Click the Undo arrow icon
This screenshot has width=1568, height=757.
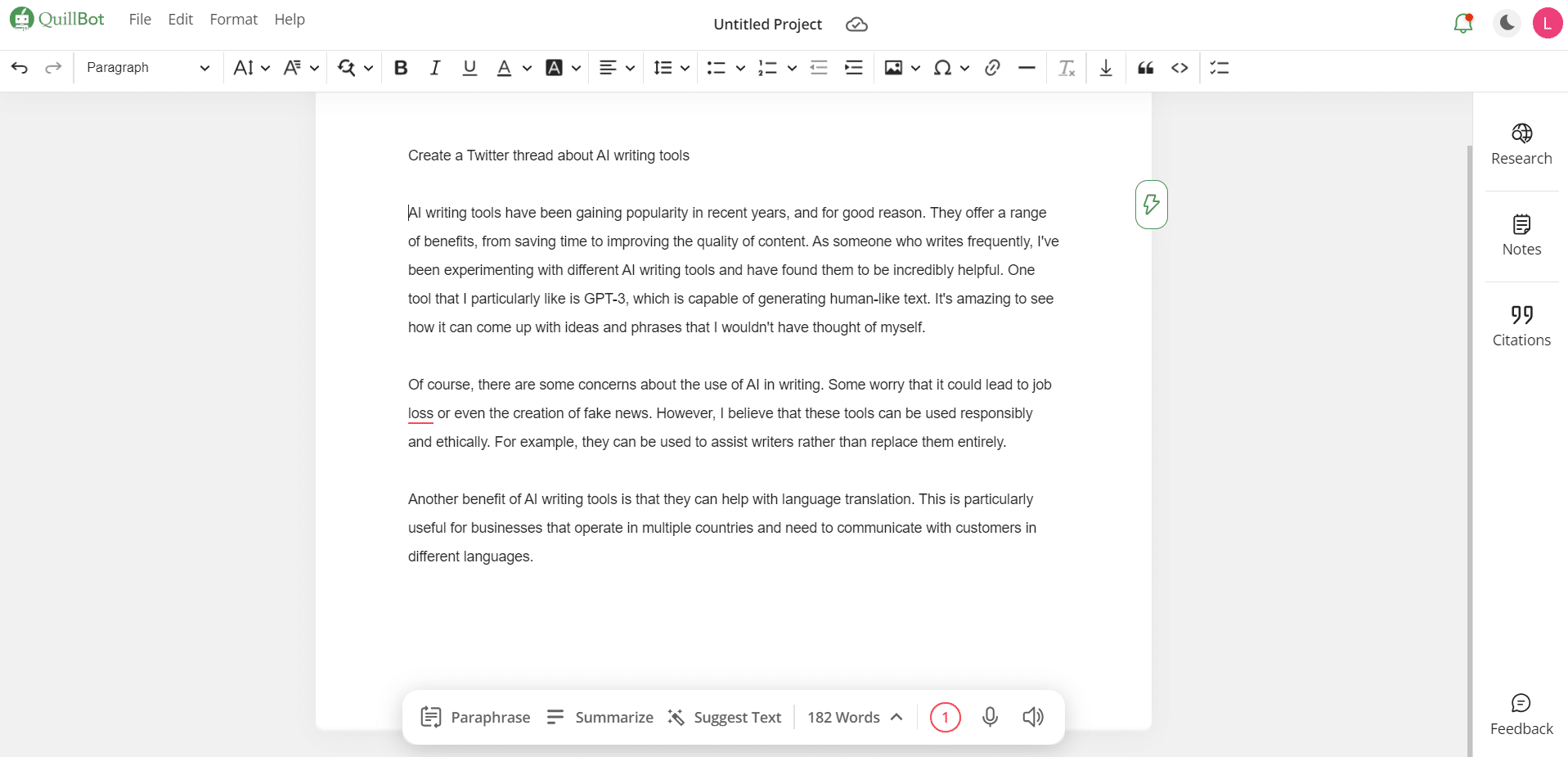(20, 68)
